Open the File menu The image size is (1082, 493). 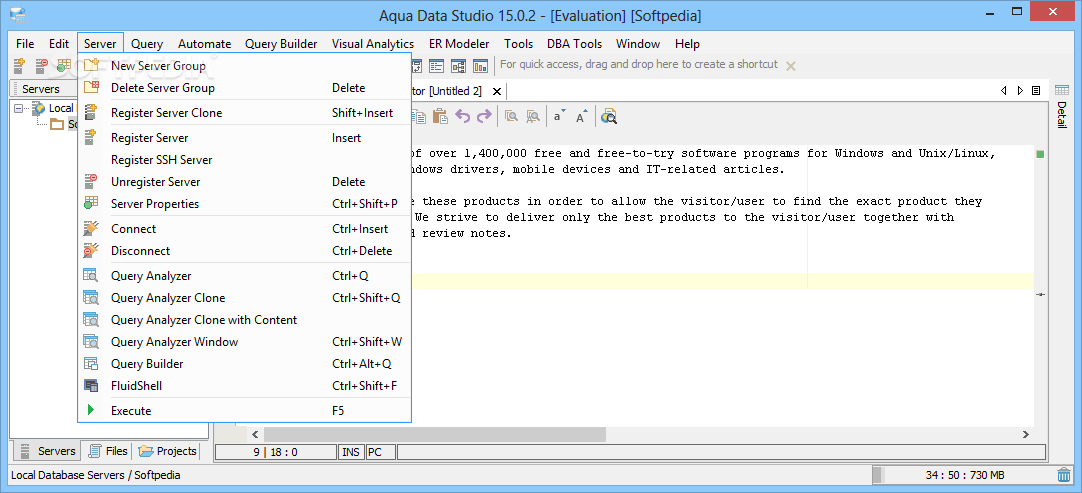coord(25,44)
